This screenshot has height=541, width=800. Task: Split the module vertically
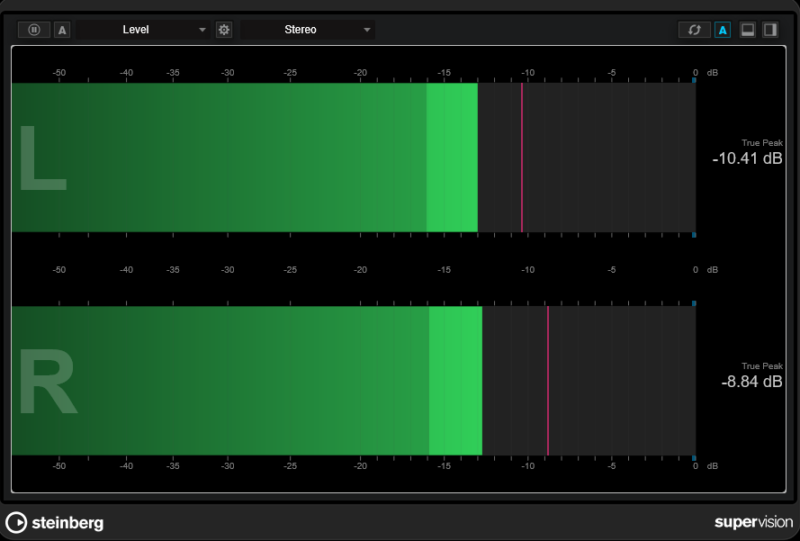(x=770, y=30)
